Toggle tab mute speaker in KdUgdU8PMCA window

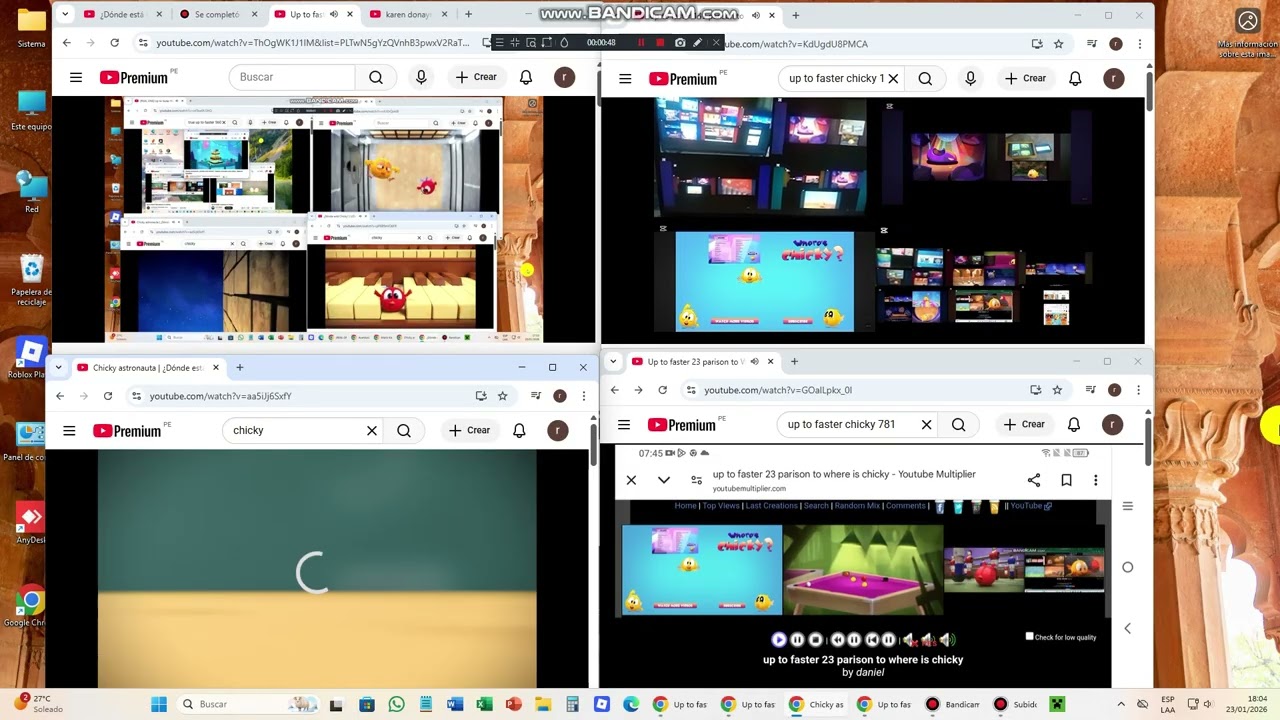pyautogui.click(x=755, y=15)
